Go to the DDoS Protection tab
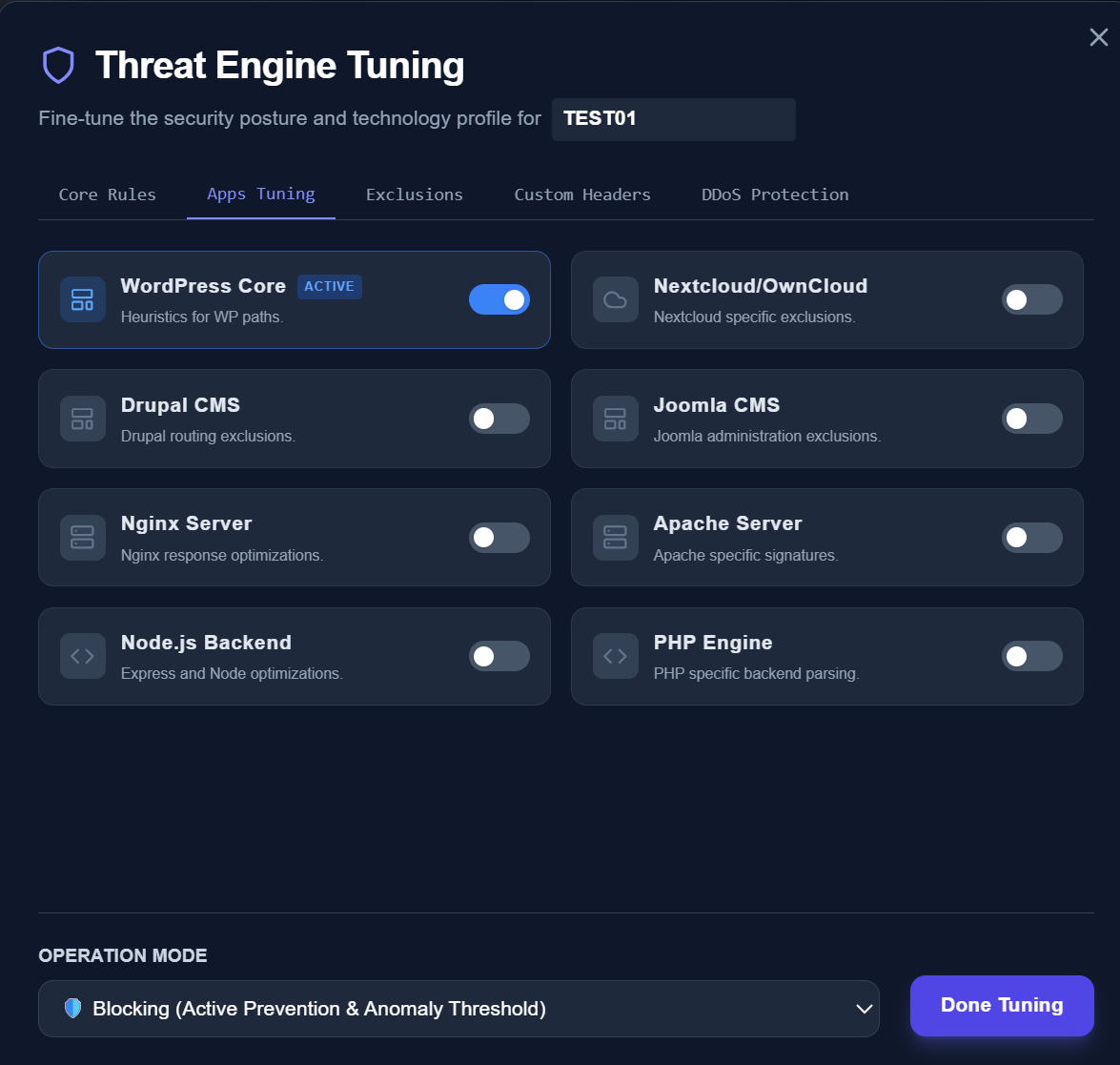1120x1065 pixels. (x=775, y=195)
